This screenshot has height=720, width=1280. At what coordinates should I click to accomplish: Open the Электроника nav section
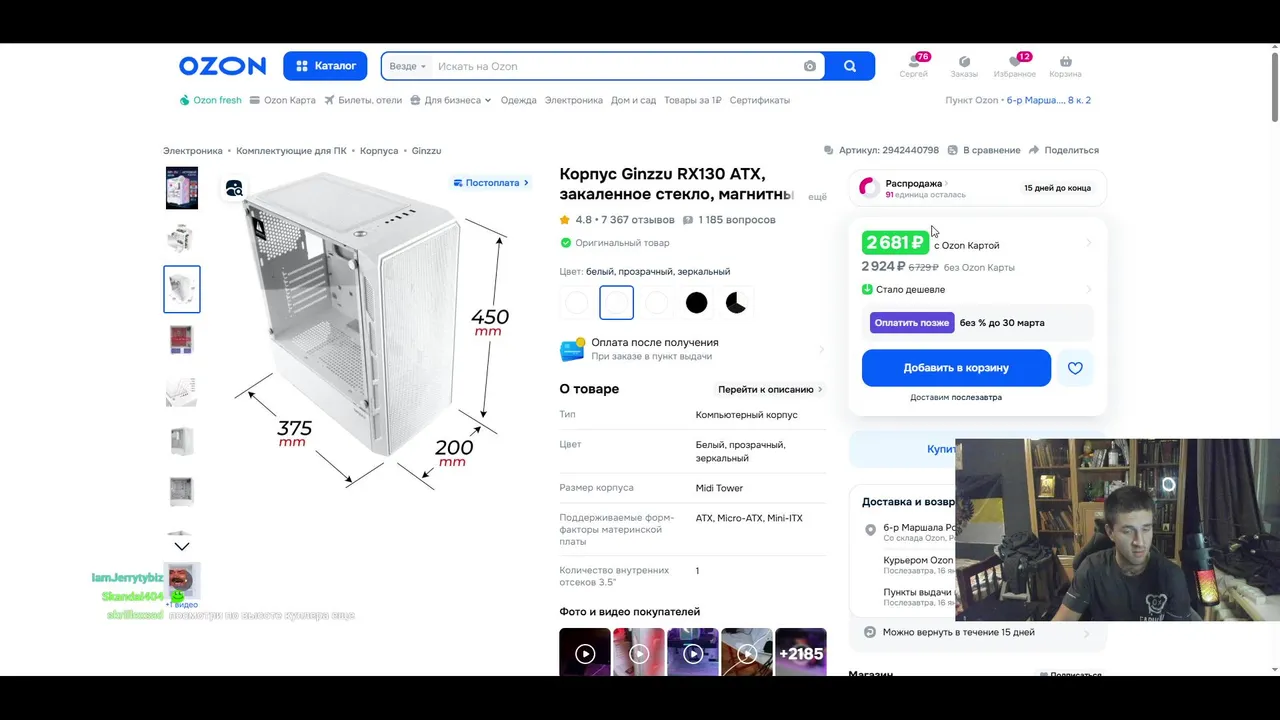coord(573,100)
